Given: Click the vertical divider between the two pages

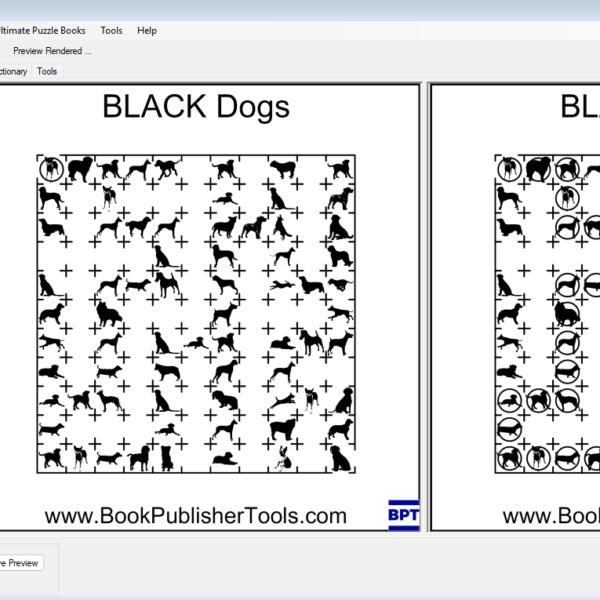Looking at the screenshot, I should point(425,300).
